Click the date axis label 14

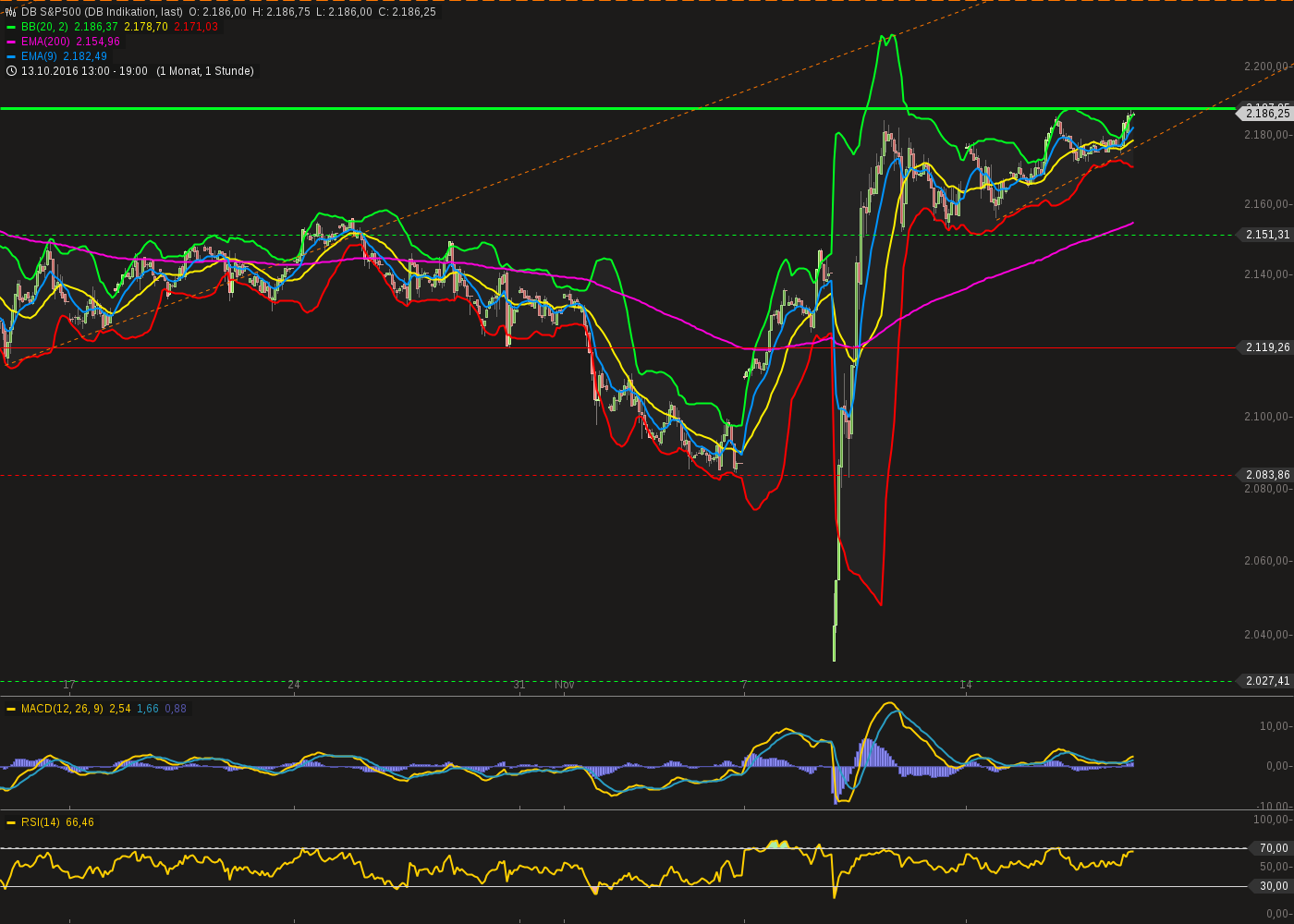[966, 685]
